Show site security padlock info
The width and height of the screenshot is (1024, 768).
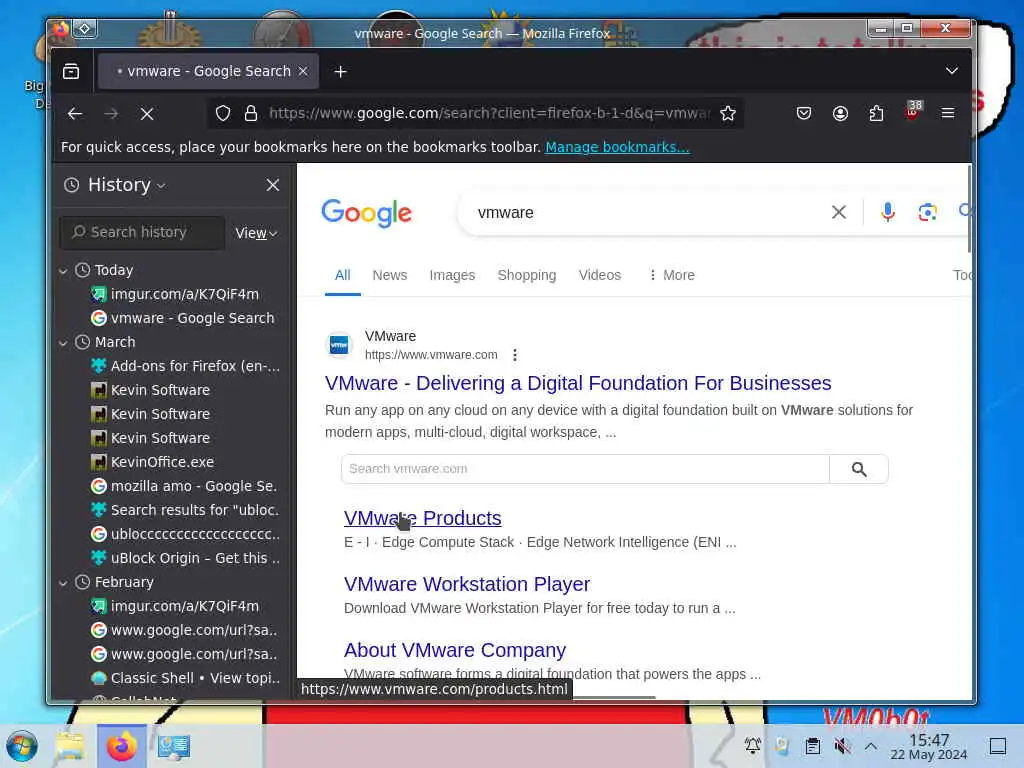[x=251, y=114]
